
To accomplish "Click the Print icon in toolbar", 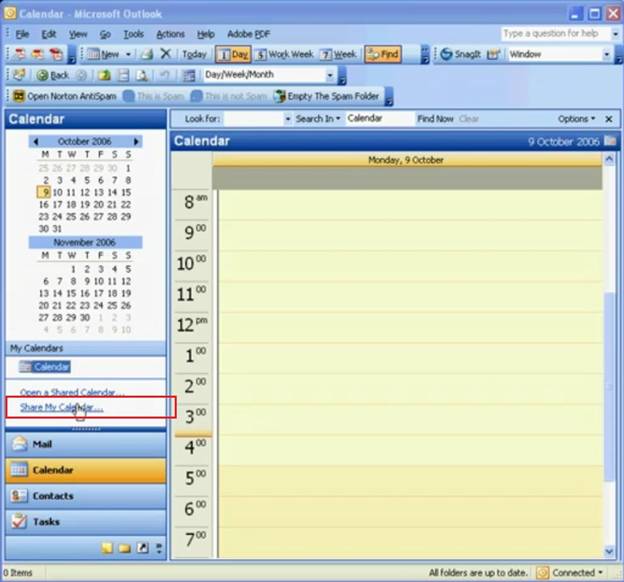I will pos(147,54).
